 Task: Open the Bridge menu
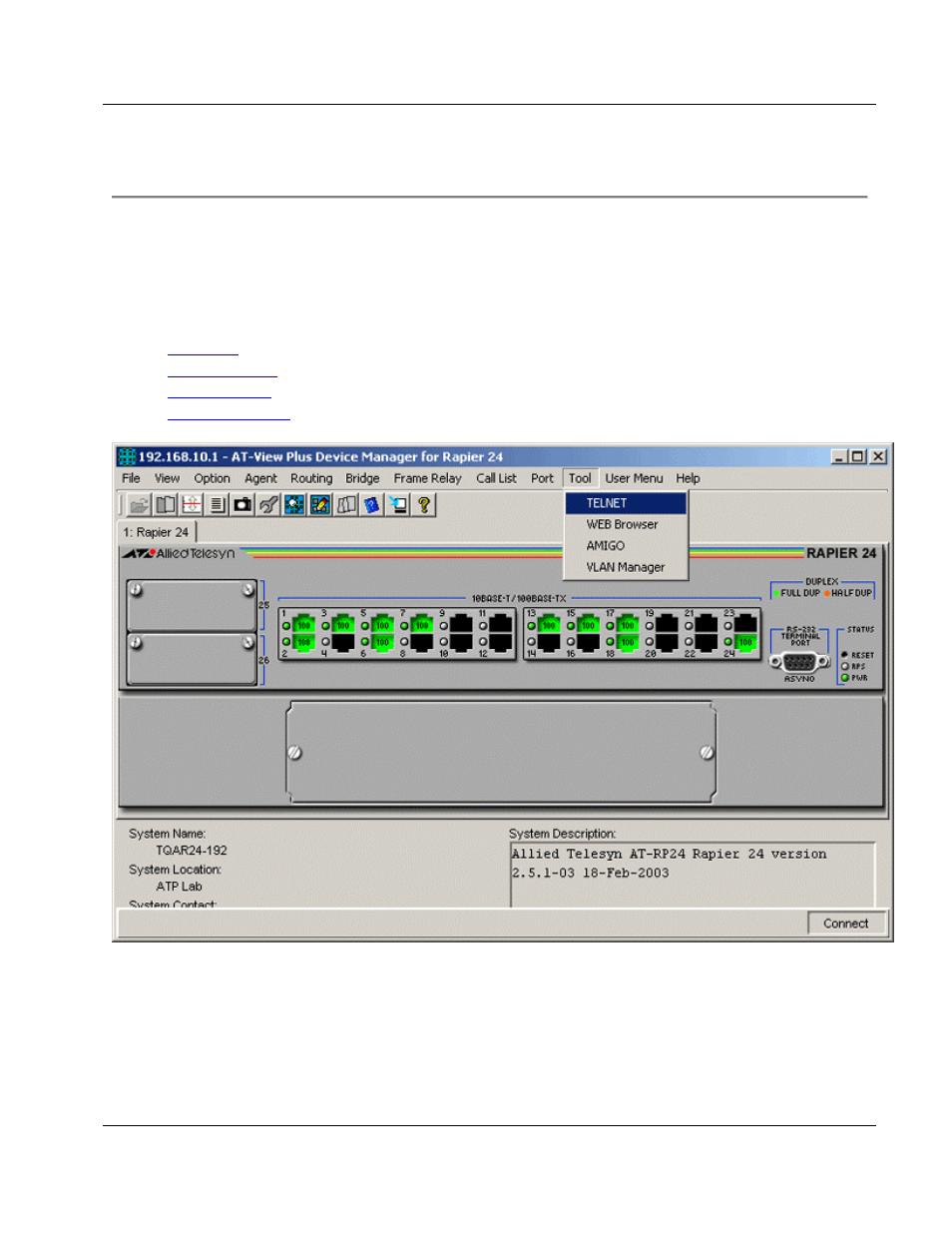coord(363,478)
